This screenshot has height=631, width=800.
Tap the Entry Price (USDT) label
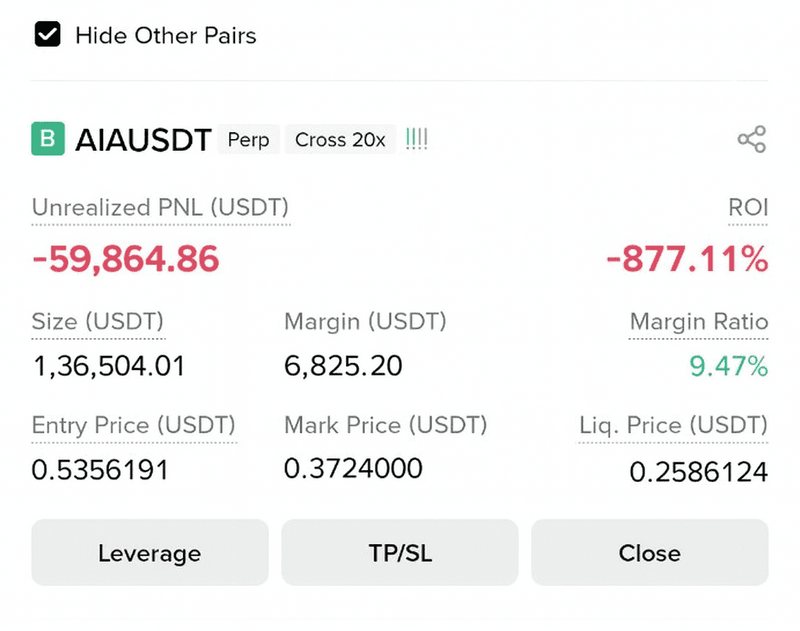[x=134, y=425]
